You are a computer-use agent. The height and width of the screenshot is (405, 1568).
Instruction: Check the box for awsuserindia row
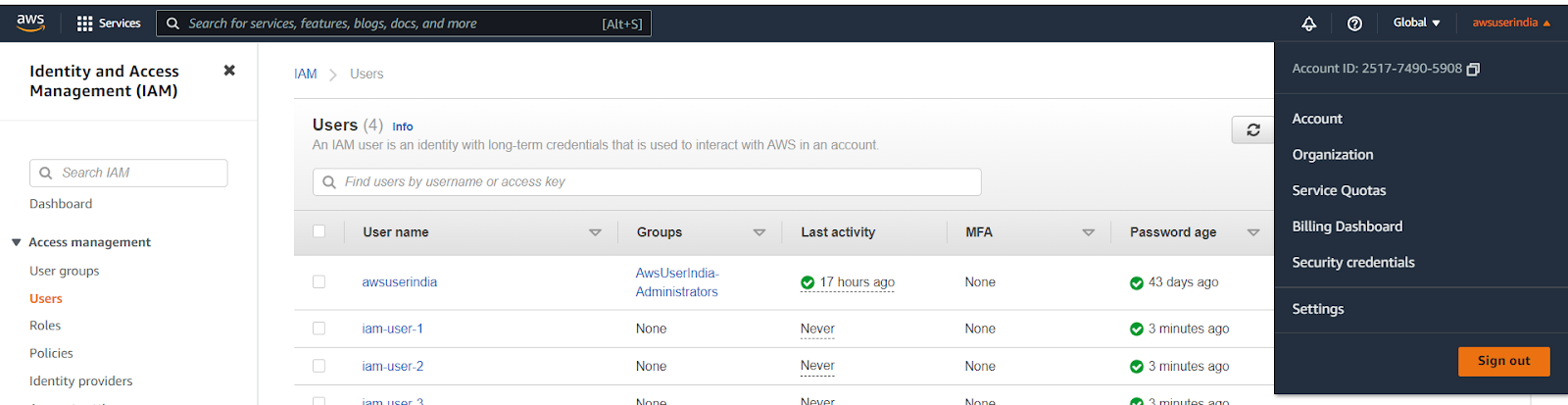point(318,281)
